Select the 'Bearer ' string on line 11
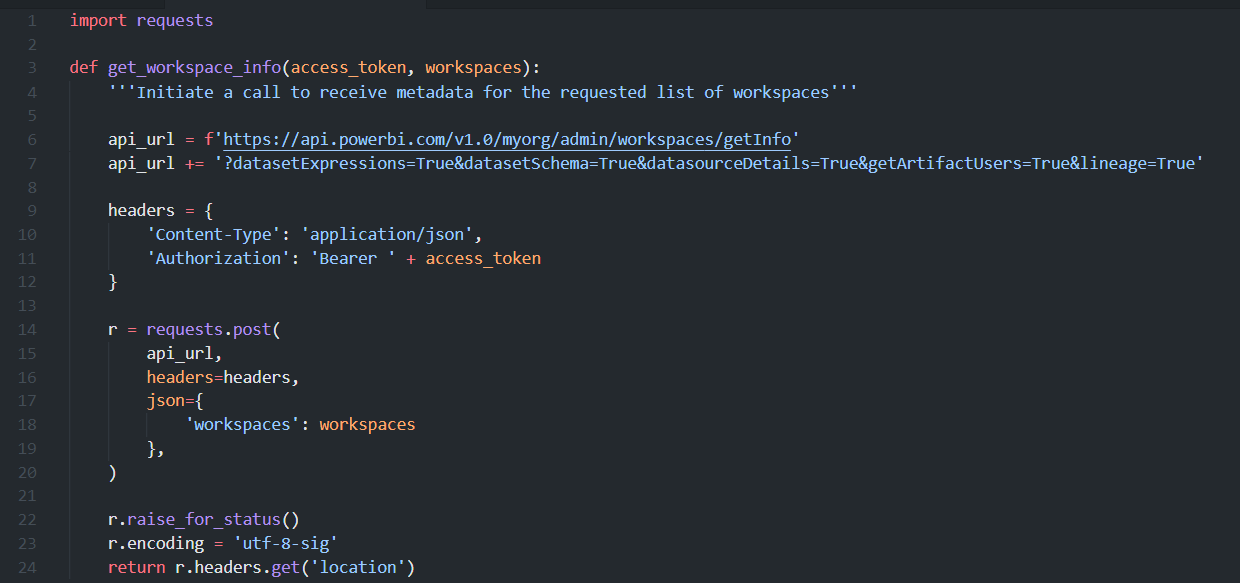The width and height of the screenshot is (1240, 583). coord(350,257)
